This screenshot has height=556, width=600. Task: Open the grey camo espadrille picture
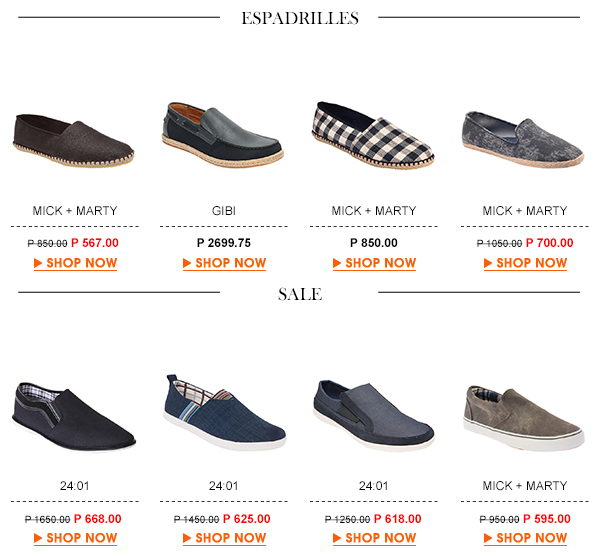tap(523, 139)
